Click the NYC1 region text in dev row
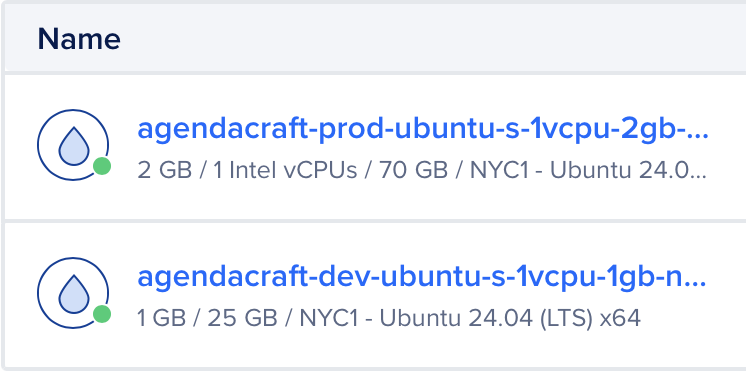The width and height of the screenshot is (746, 372). 329,318
